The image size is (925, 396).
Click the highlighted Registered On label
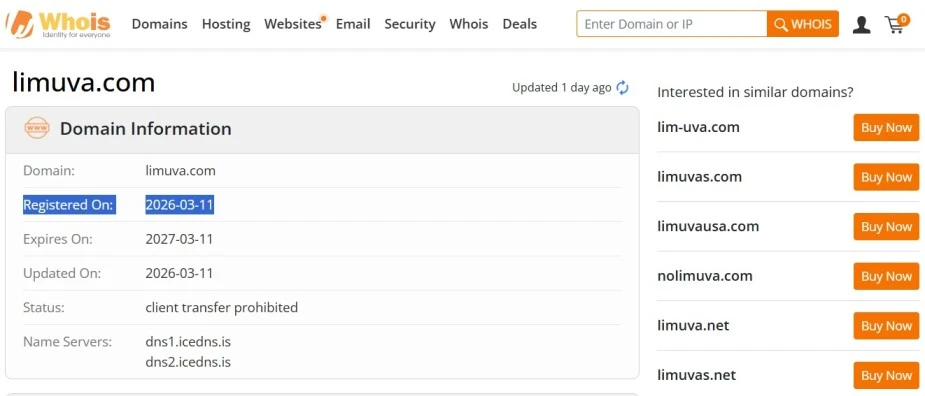tap(69, 205)
